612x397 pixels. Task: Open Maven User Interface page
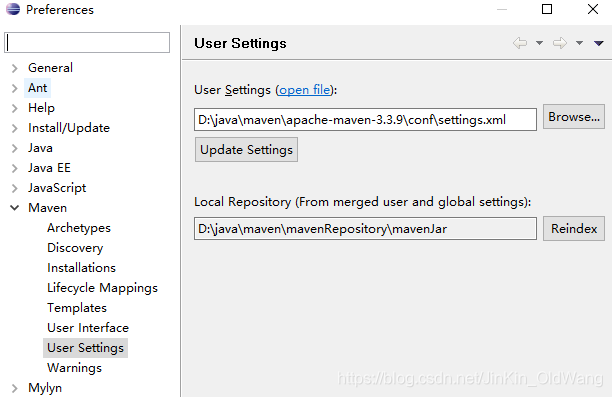pyautogui.click(x=88, y=328)
